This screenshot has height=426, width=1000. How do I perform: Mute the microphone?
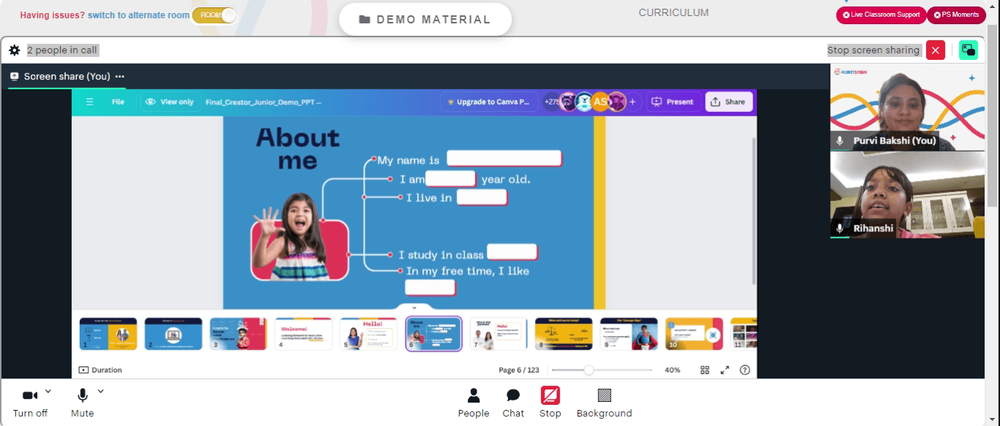coord(82,403)
